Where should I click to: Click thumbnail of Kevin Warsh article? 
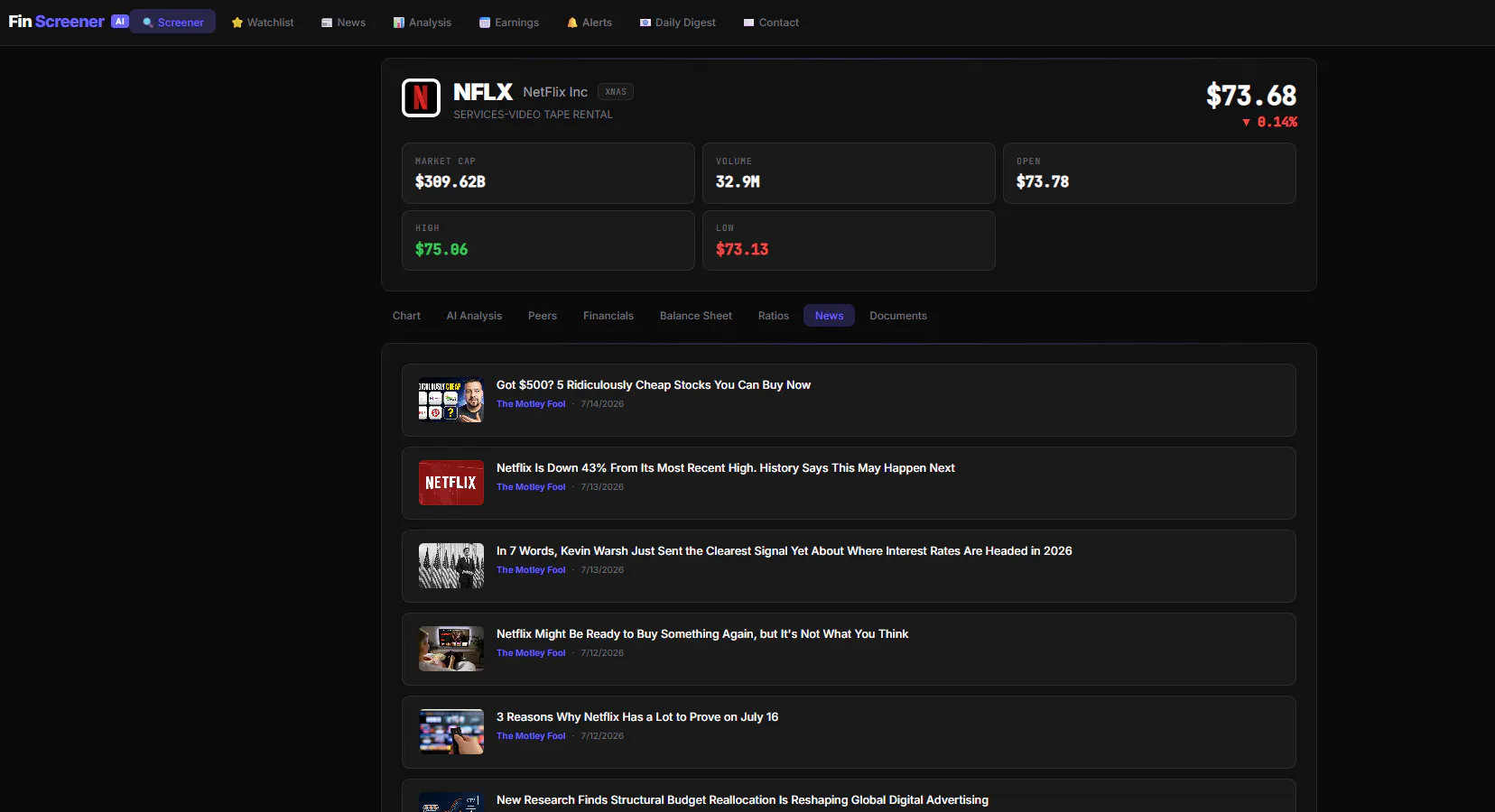pyautogui.click(x=451, y=566)
